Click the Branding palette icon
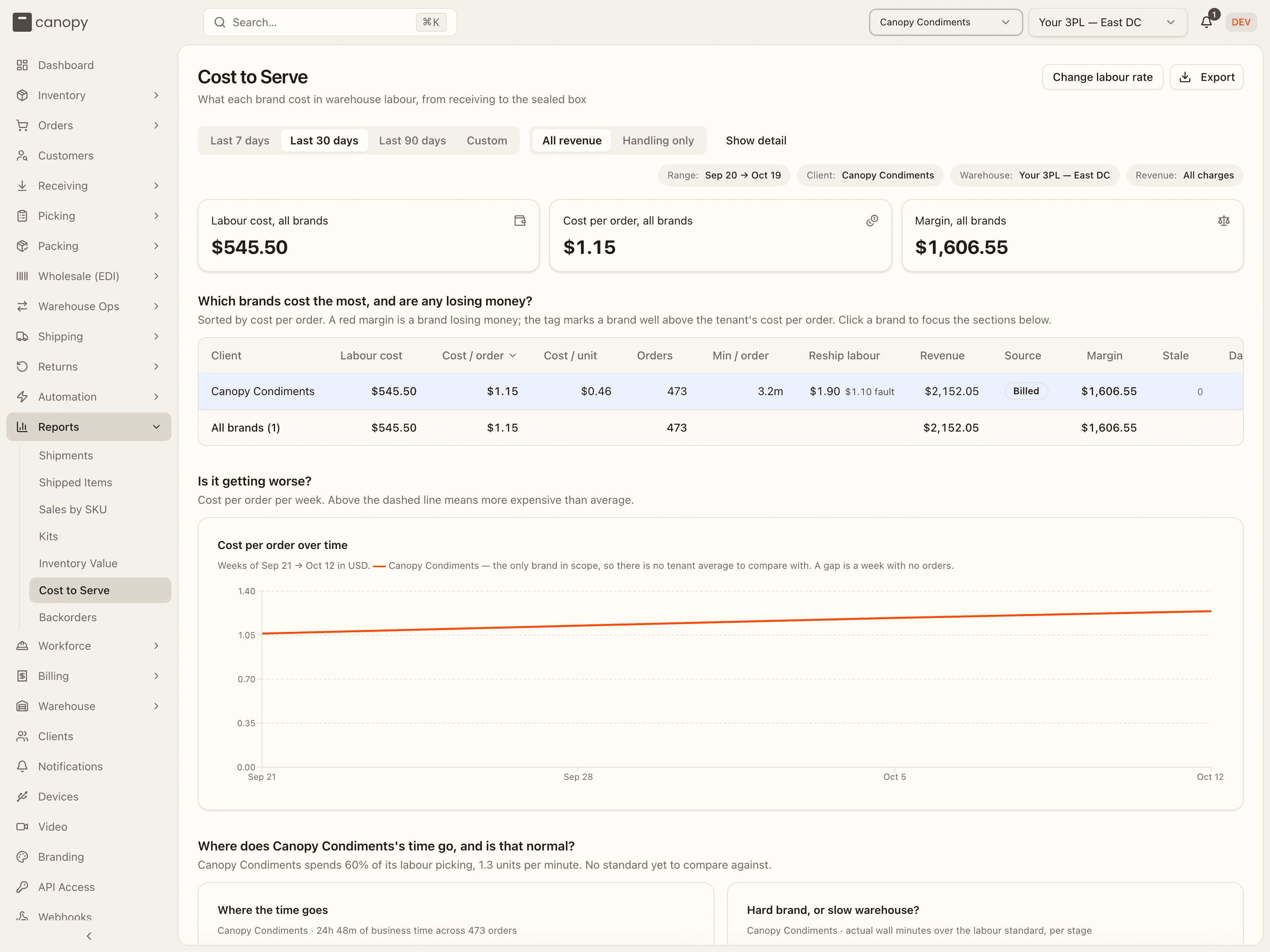This screenshot has height=952, width=1270. [x=22, y=857]
